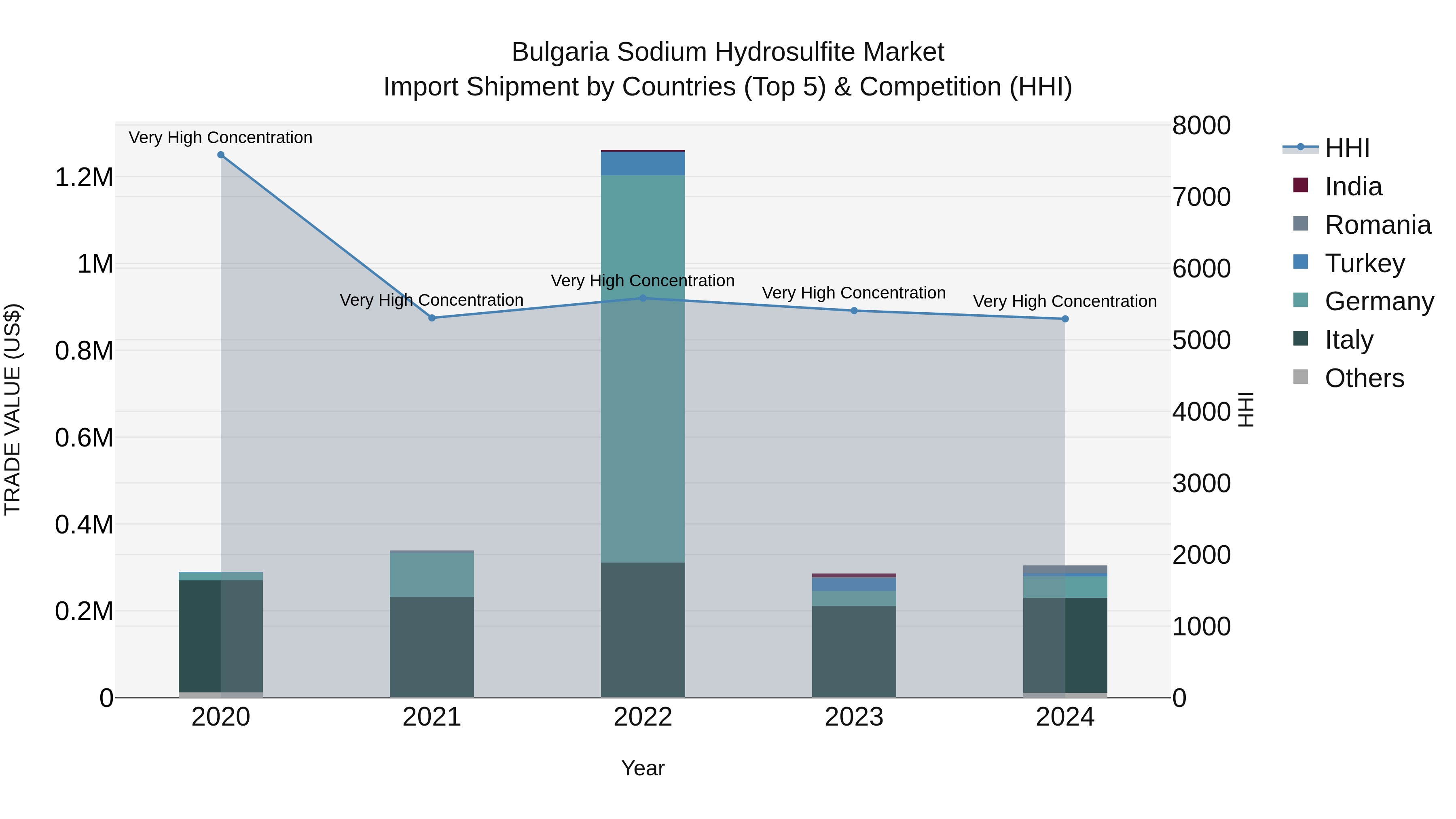The width and height of the screenshot is (1456, 819).
Task: Click the 2020 Very High Concentration annotation
Action: [x=220, y=138]
